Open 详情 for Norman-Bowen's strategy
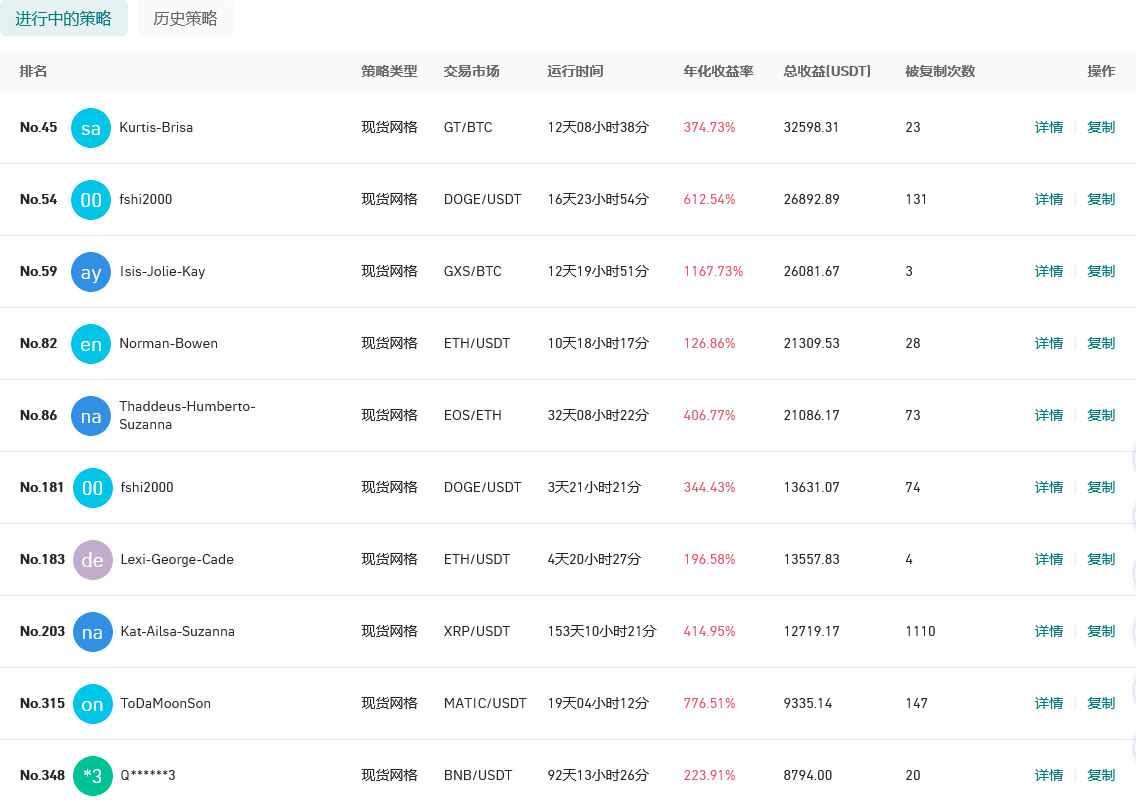This screenshot has width=1136, height=805. (x=1048, y=343)
